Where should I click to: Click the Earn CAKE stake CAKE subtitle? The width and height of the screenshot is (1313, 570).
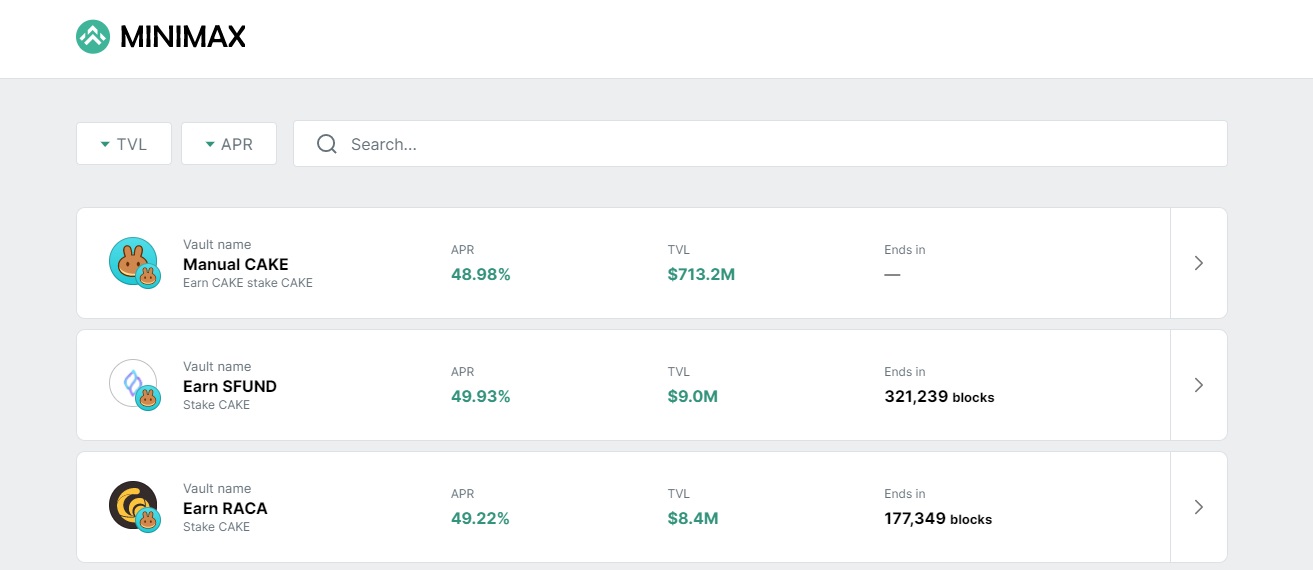pyautogui.click(x=248, y=283)
